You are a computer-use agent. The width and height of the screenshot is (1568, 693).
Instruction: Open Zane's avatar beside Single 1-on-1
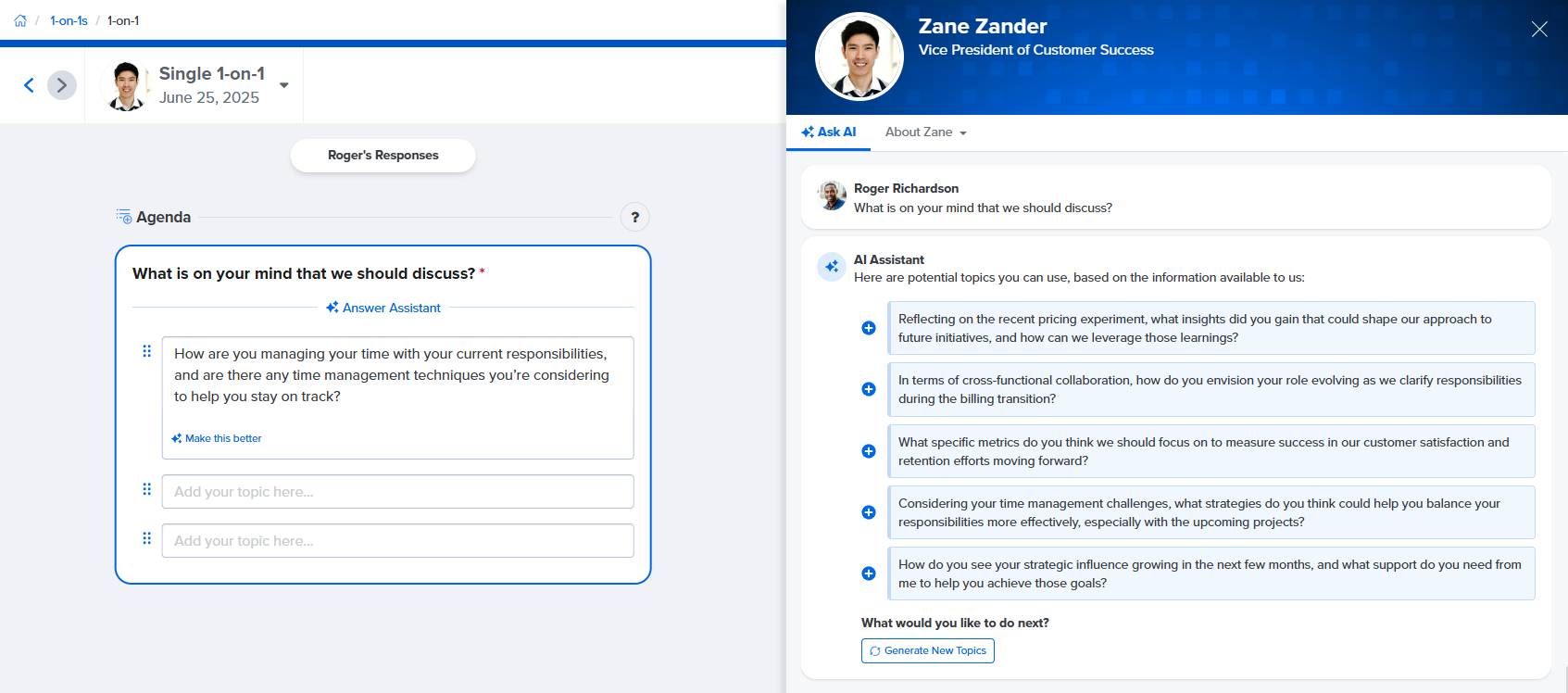[126, 86]
